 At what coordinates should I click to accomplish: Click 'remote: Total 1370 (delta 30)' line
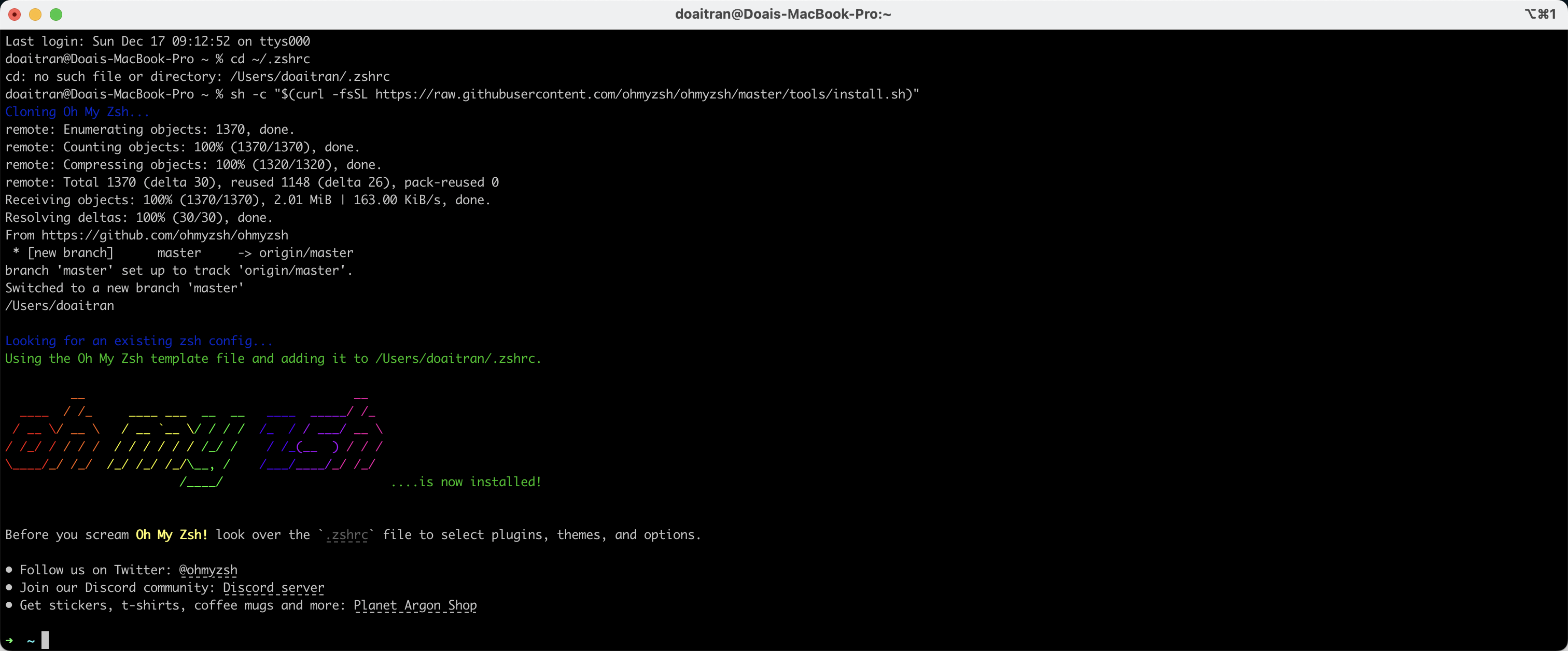pyautogui.click(x=252, y=182)
